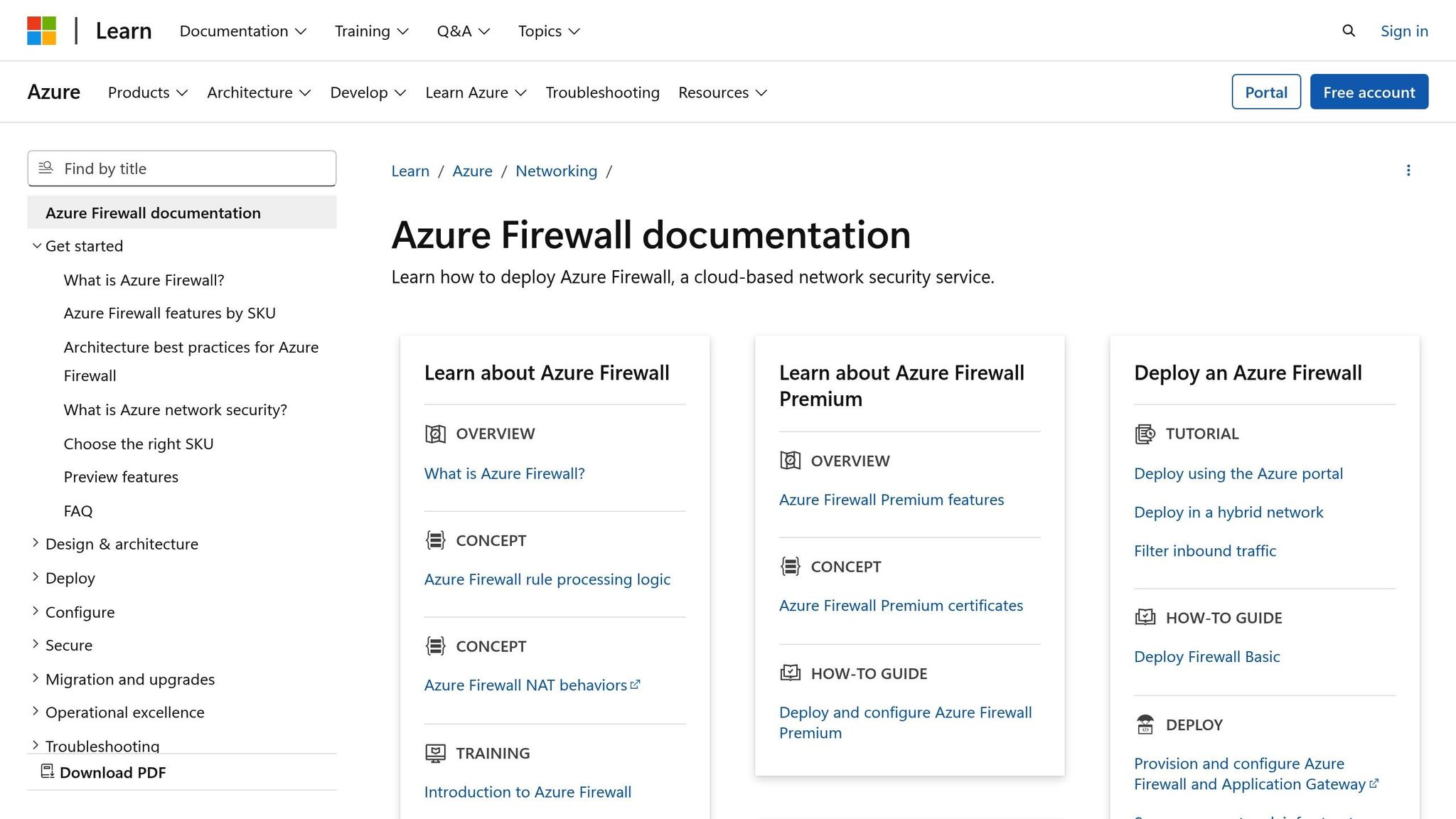Click inside the Find by title field

click(181, 168)
